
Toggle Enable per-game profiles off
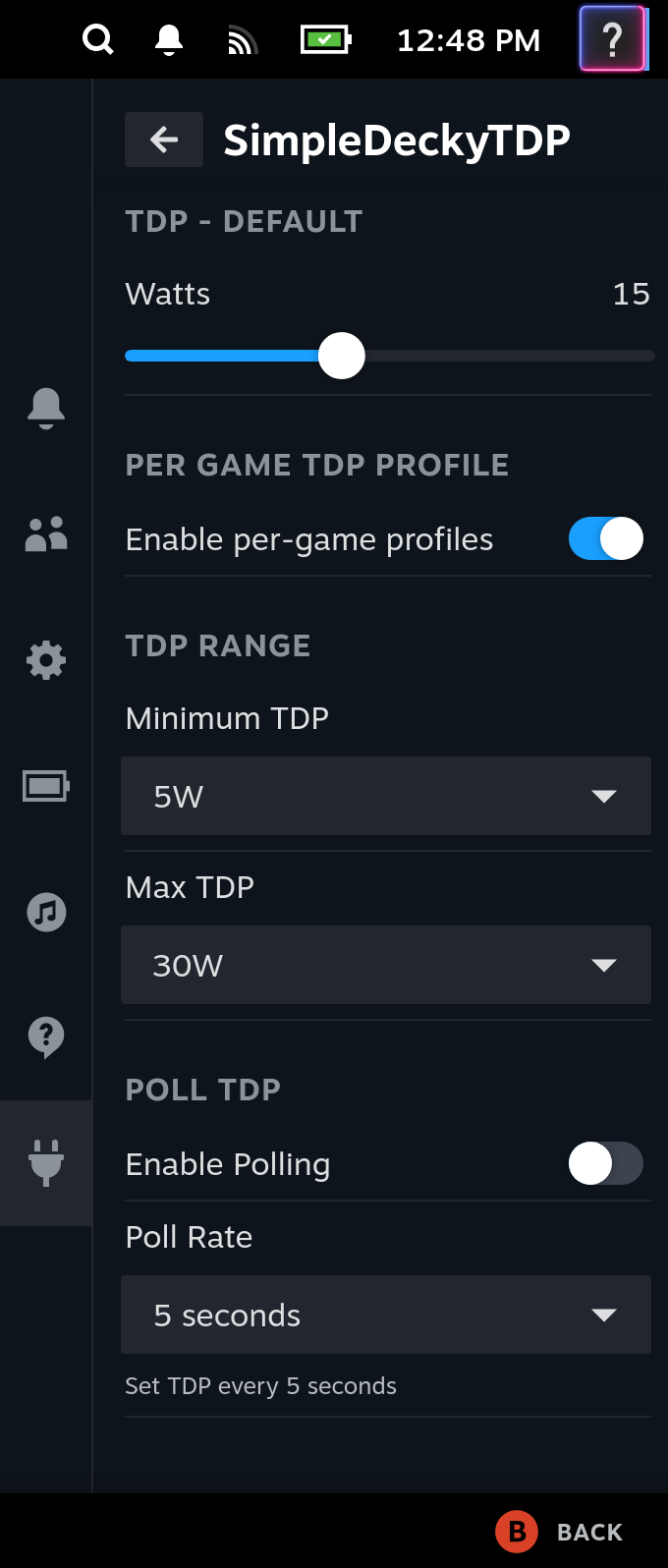click(605, 538)
